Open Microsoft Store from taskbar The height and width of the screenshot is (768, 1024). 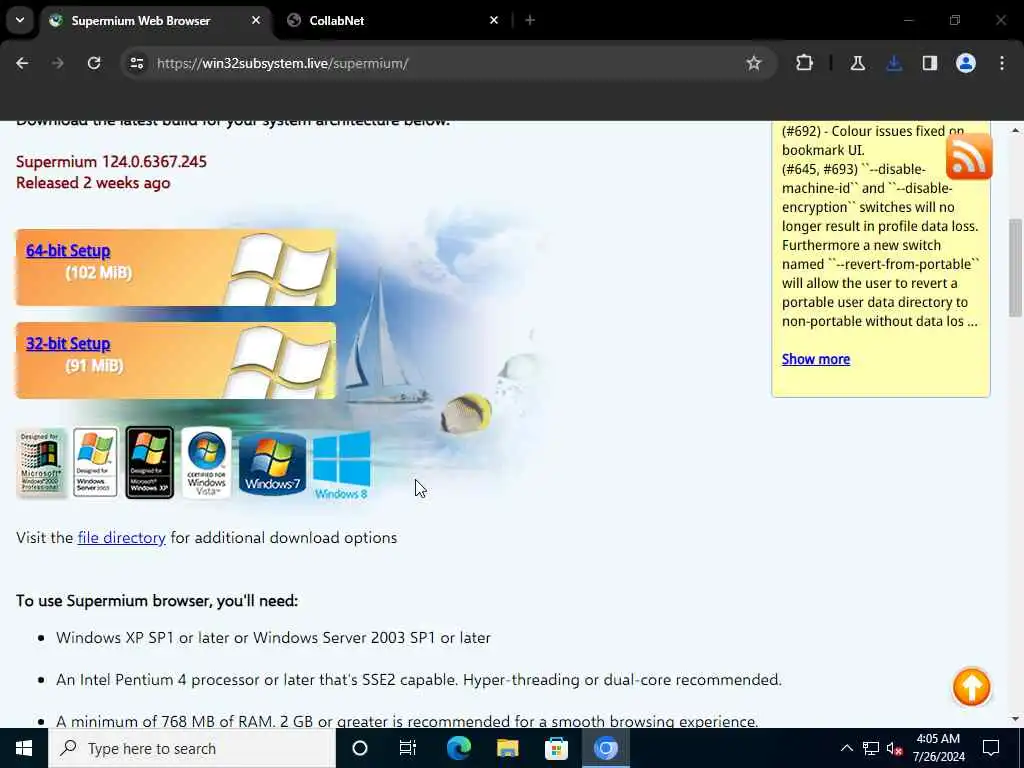[556, 748]
